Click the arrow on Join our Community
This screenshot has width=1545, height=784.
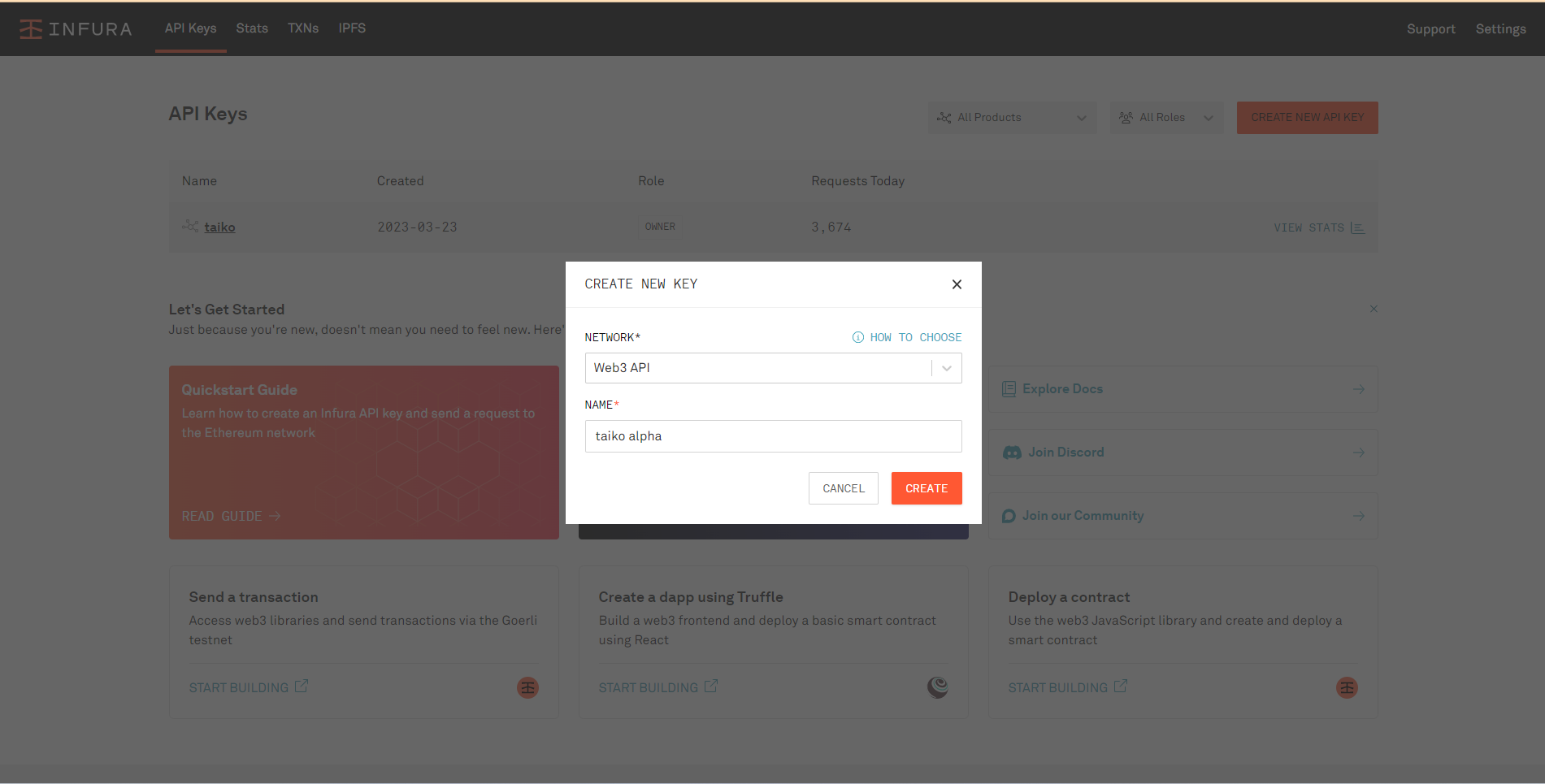tap(1359, 516)
